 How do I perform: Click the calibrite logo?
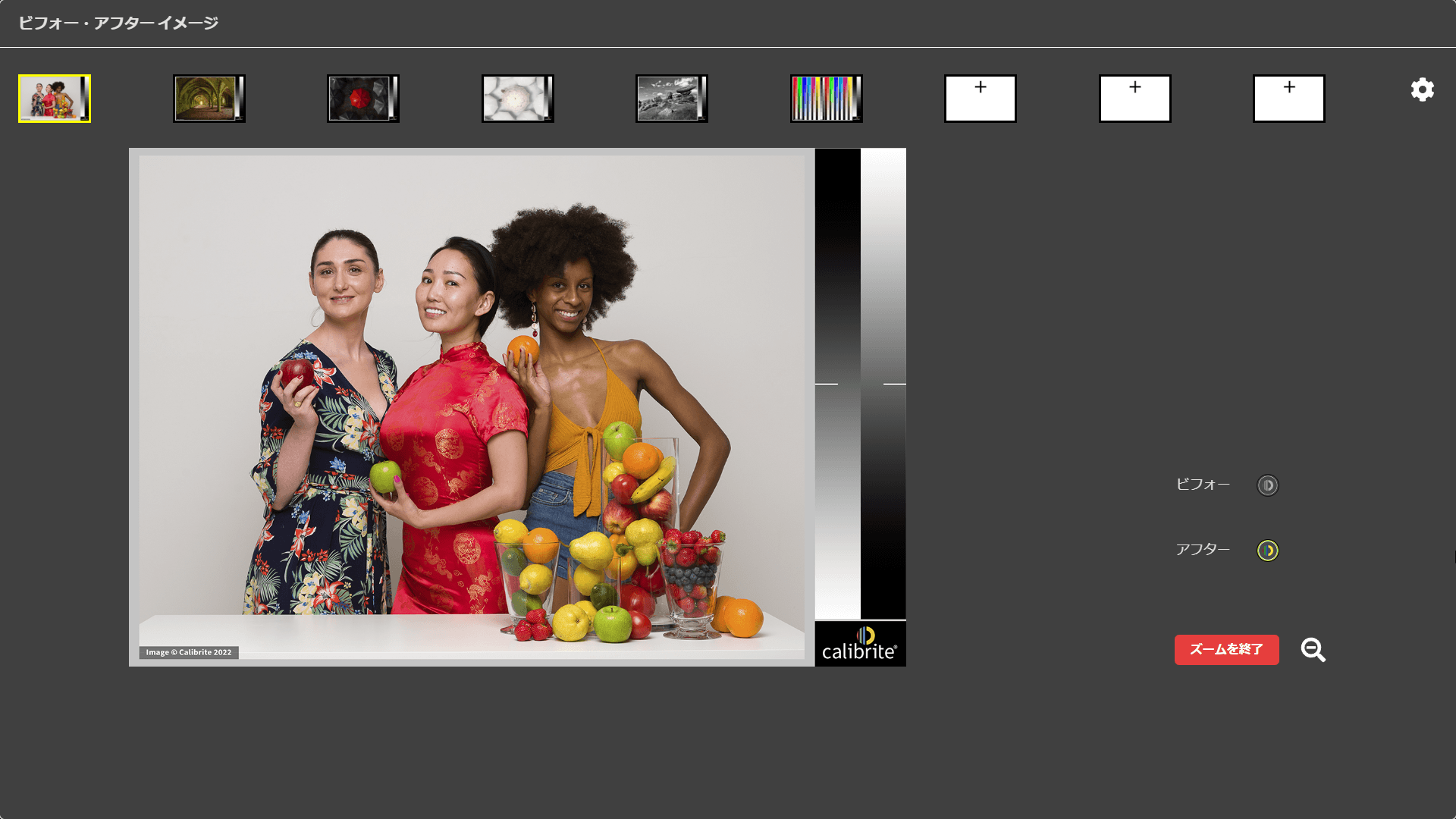[860, 644]
